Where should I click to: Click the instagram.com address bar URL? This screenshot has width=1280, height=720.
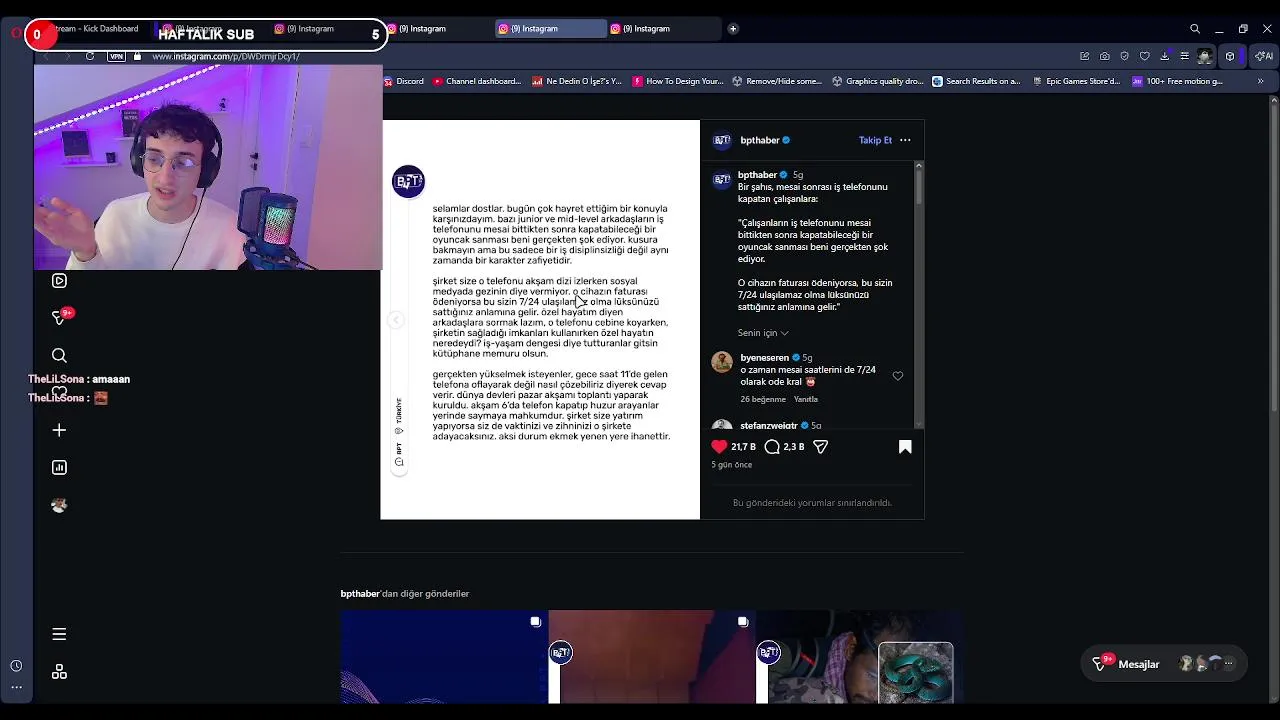225,57
